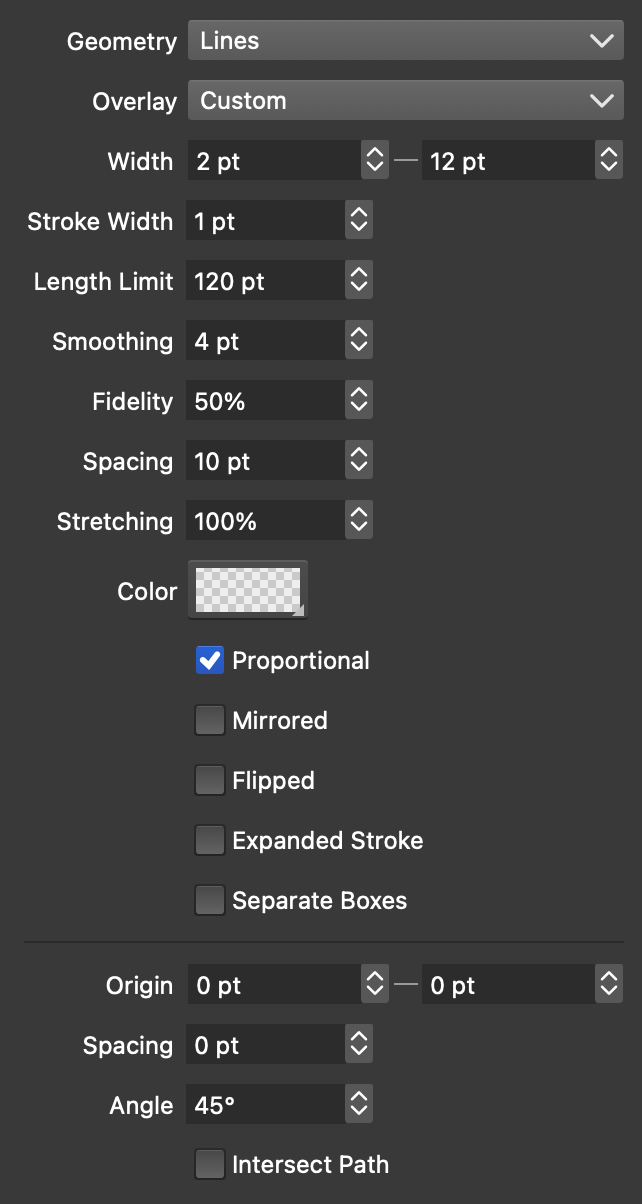This screenshot has height=1204, width=642.
Task: Enable the Mirrored checkbox
Action: pos(210,721)
